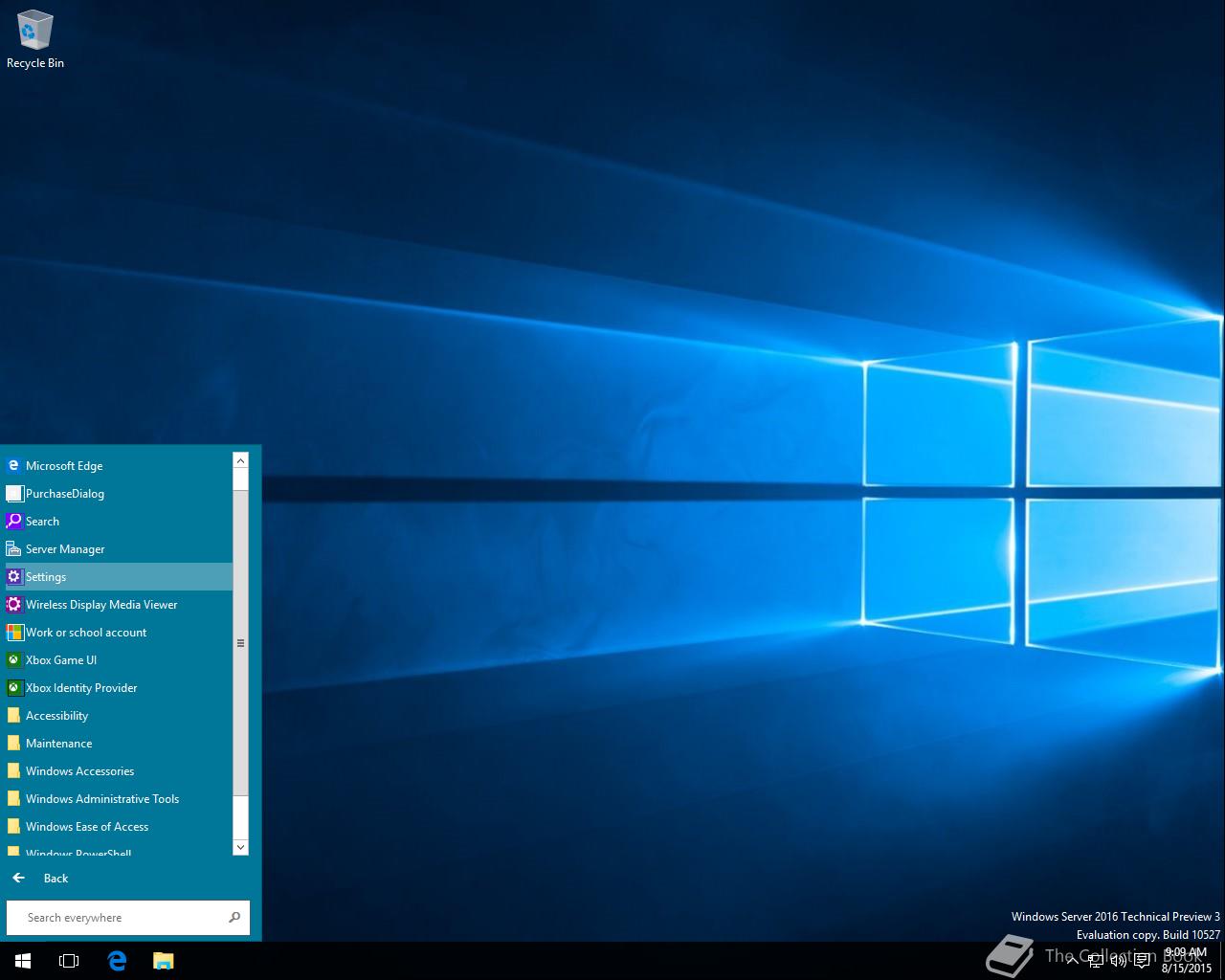
Task: Show hidden tray icons chevron
Action: click(x=1073, y=961)
